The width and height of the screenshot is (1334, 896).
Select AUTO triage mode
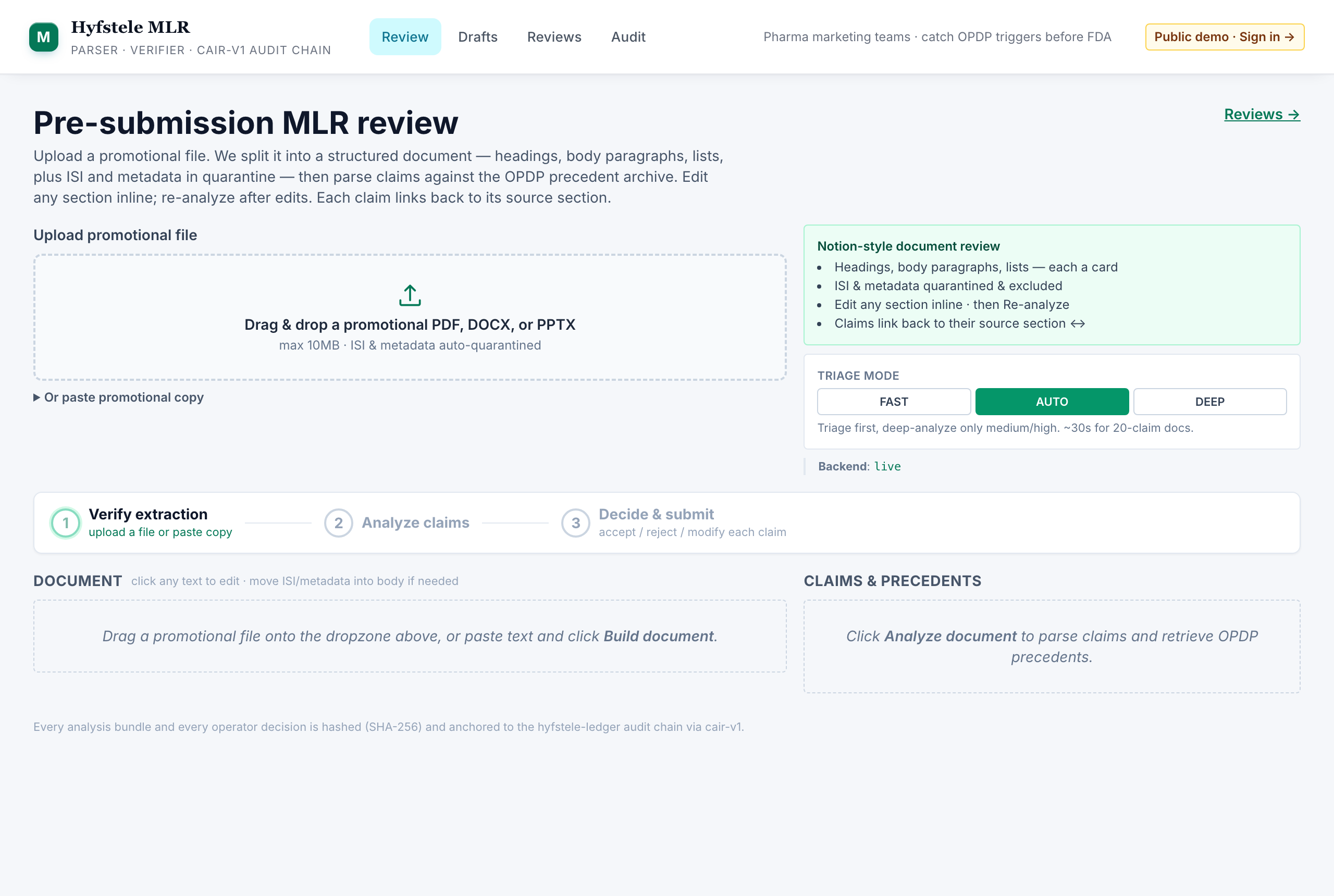[x=1052, y=402]
